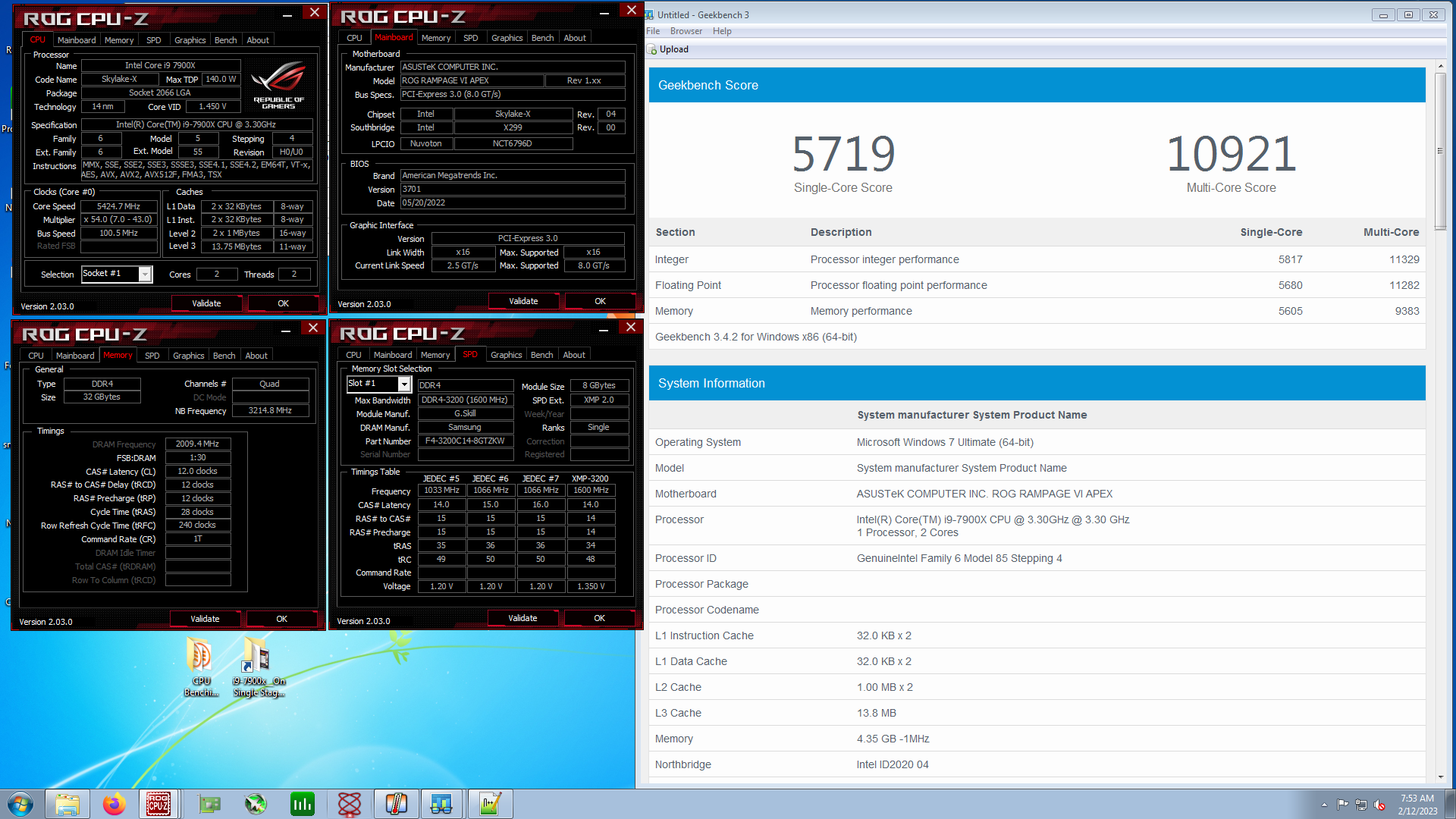Click the Republic of Gamers logo

pos(278,85)
